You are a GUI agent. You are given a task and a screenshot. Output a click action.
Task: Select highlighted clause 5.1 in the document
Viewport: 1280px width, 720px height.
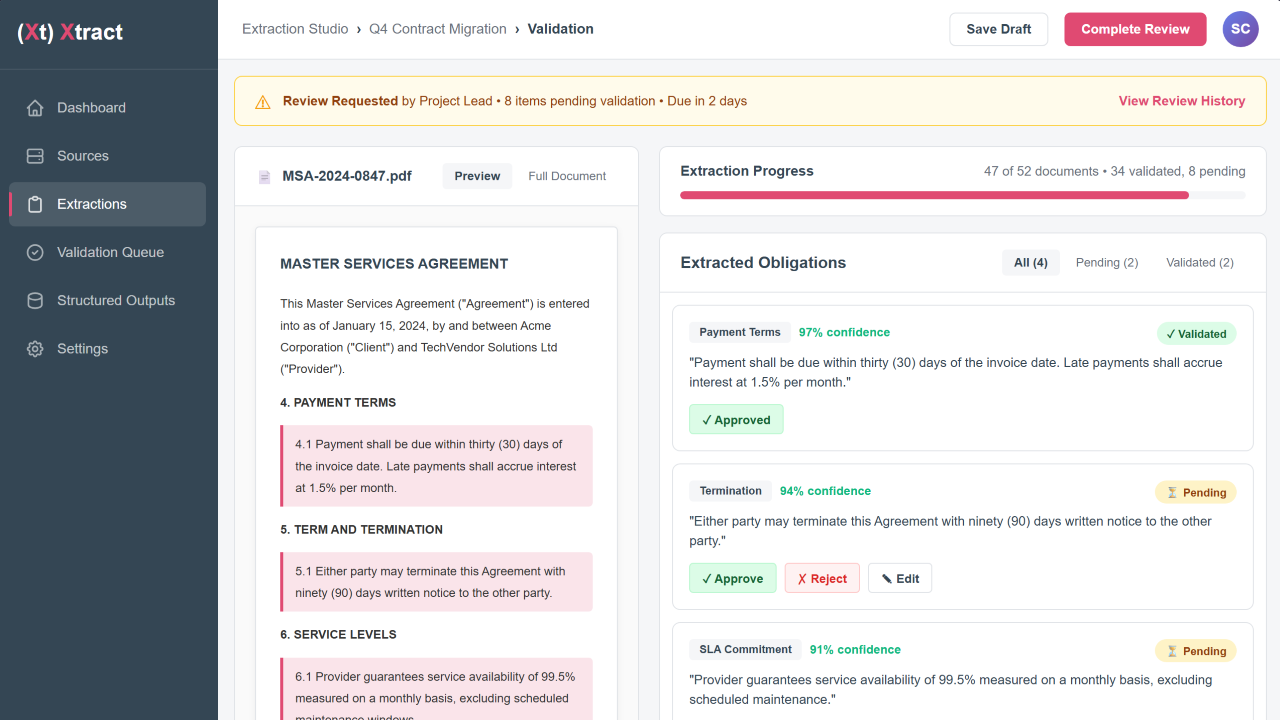(x=436, y=582)
